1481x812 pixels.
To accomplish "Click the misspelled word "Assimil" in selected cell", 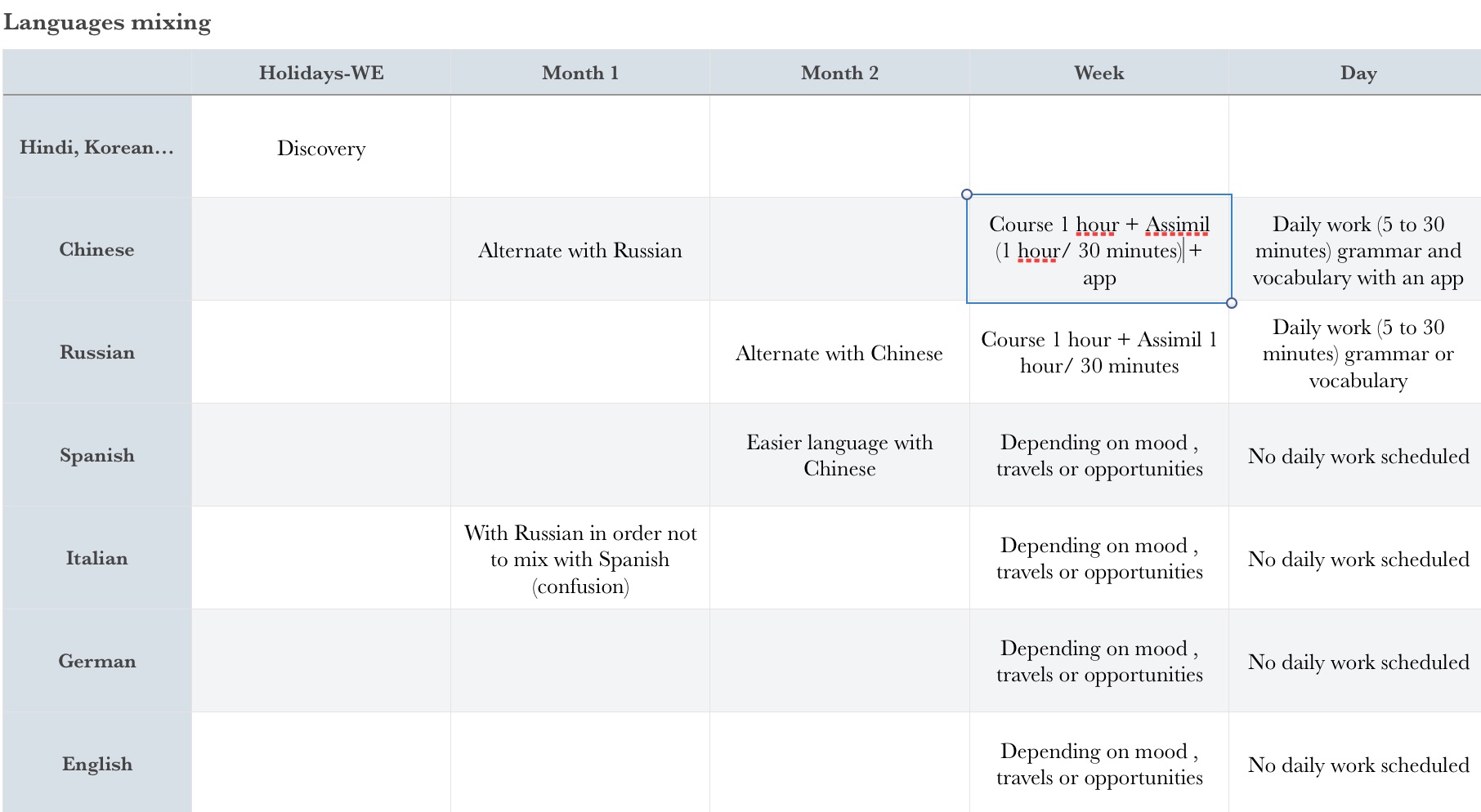I will (x=1177, y=225).
